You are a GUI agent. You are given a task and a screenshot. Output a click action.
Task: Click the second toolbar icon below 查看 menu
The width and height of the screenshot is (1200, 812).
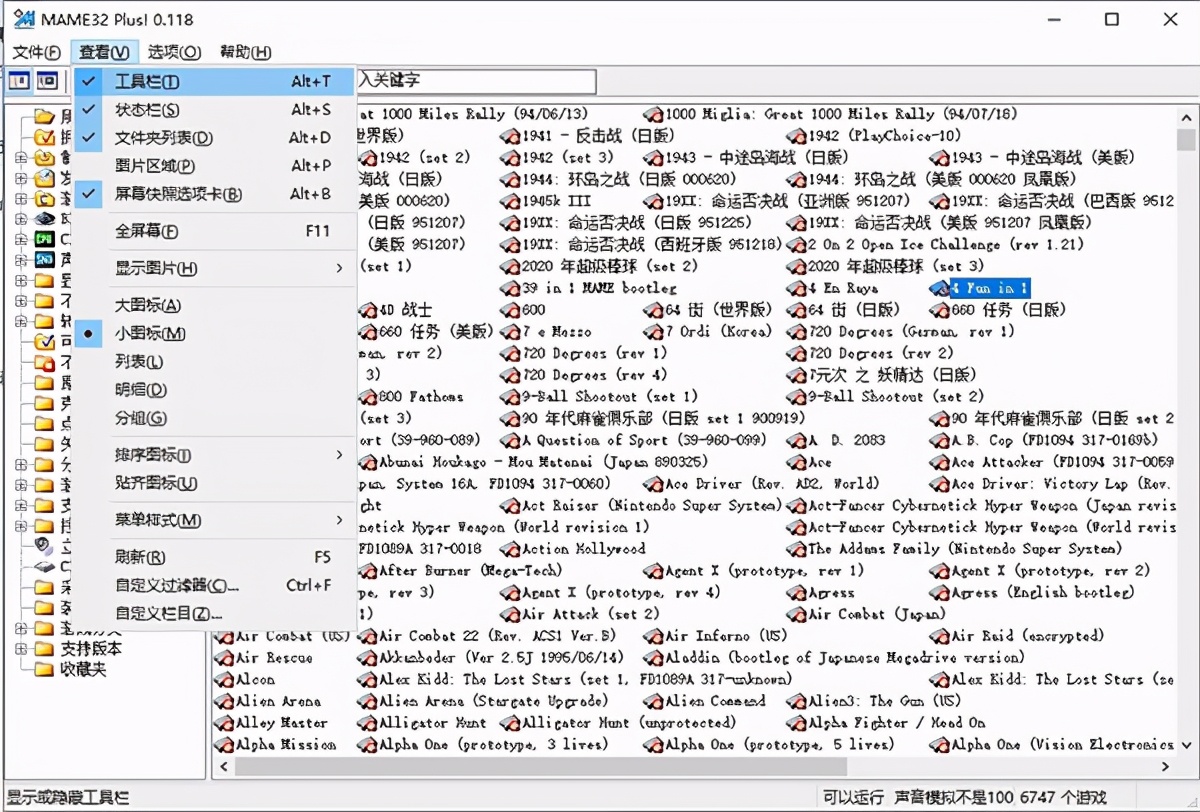(x=47, y=81)
